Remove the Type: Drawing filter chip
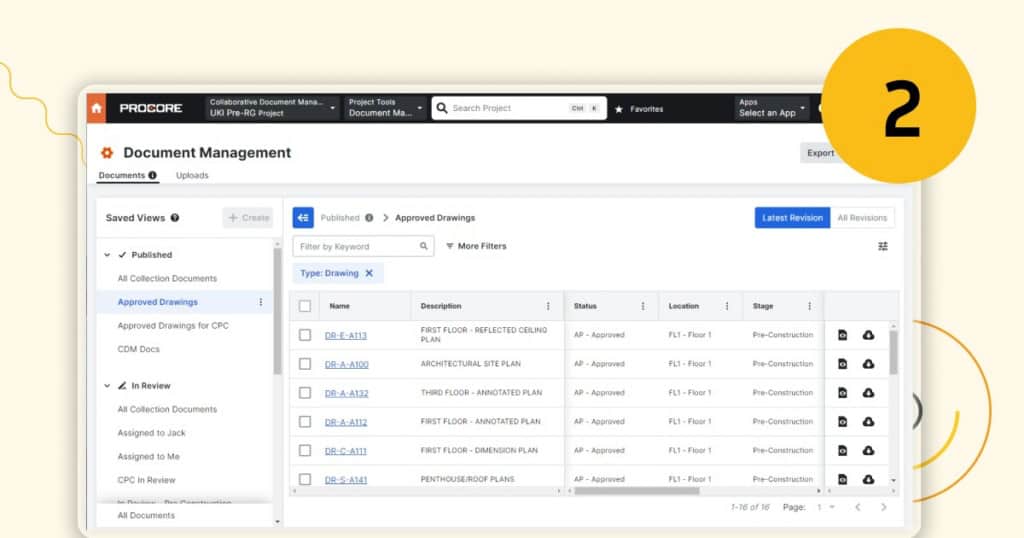The height and width of the screenshot is (538, 1024). 369,273
